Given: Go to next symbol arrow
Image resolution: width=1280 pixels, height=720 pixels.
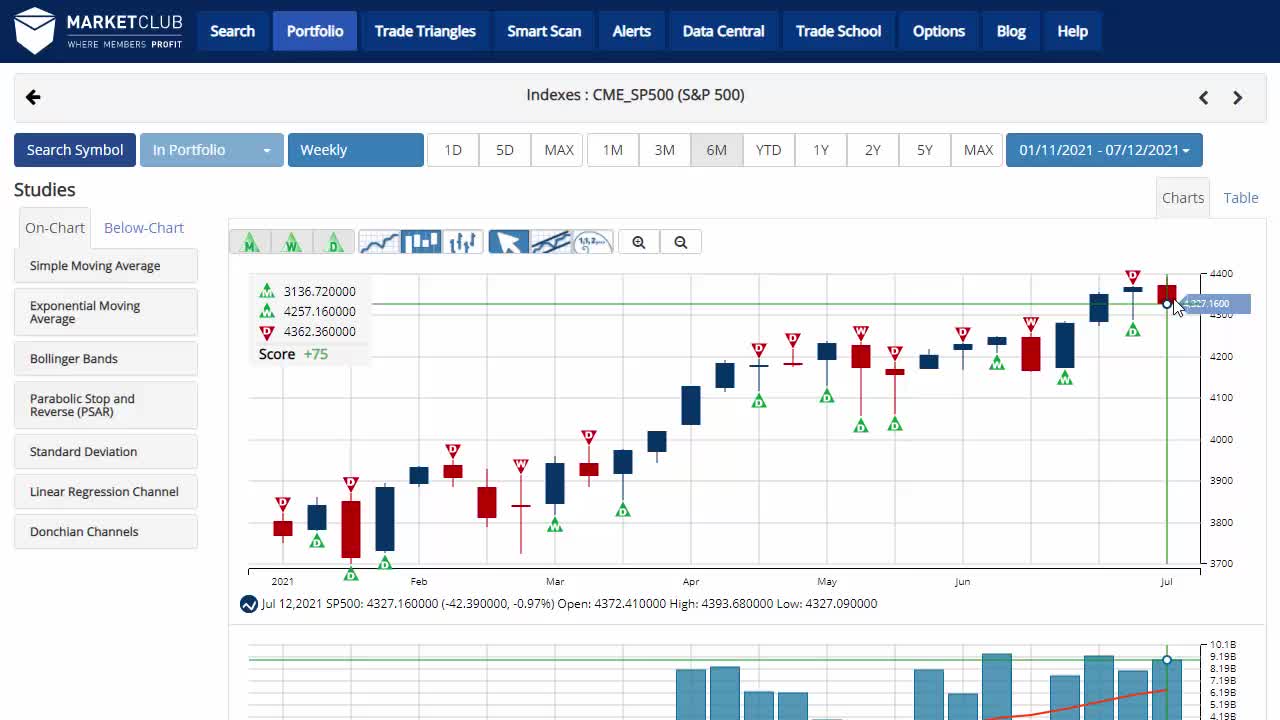Looking at the screenshot, I should coord(1238,97).
